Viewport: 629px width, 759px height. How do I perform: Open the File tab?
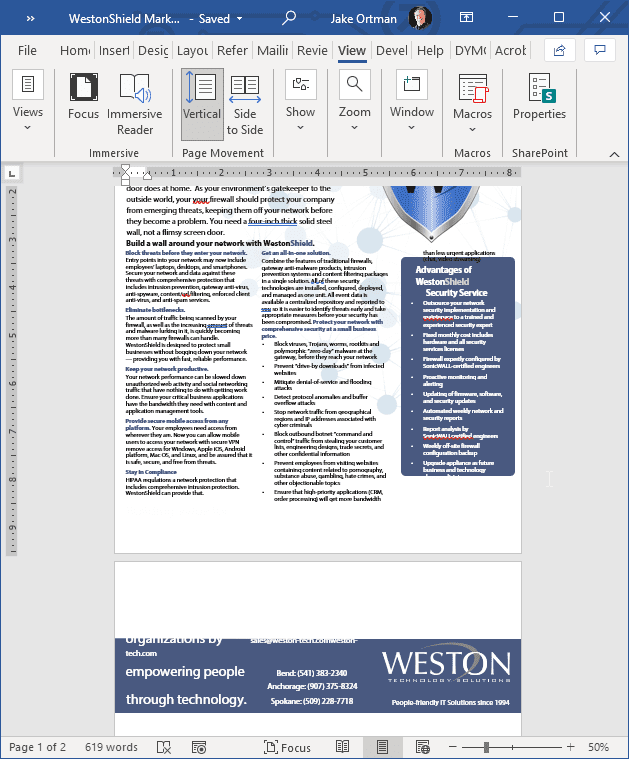tap(27, 50)
